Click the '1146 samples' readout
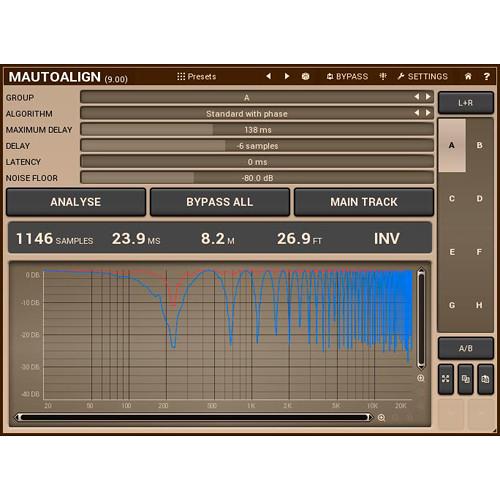Screen dimensions: 500x500 55,239
